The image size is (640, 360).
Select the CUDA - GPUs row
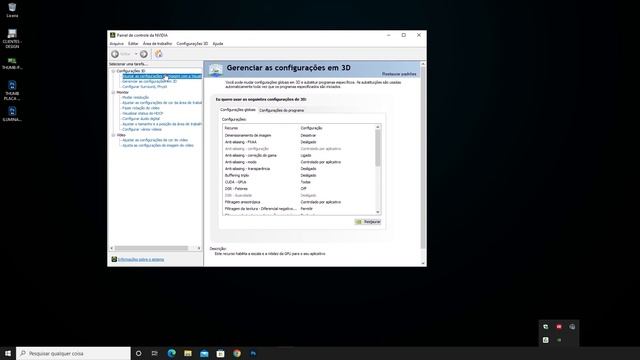click(299, 182)
